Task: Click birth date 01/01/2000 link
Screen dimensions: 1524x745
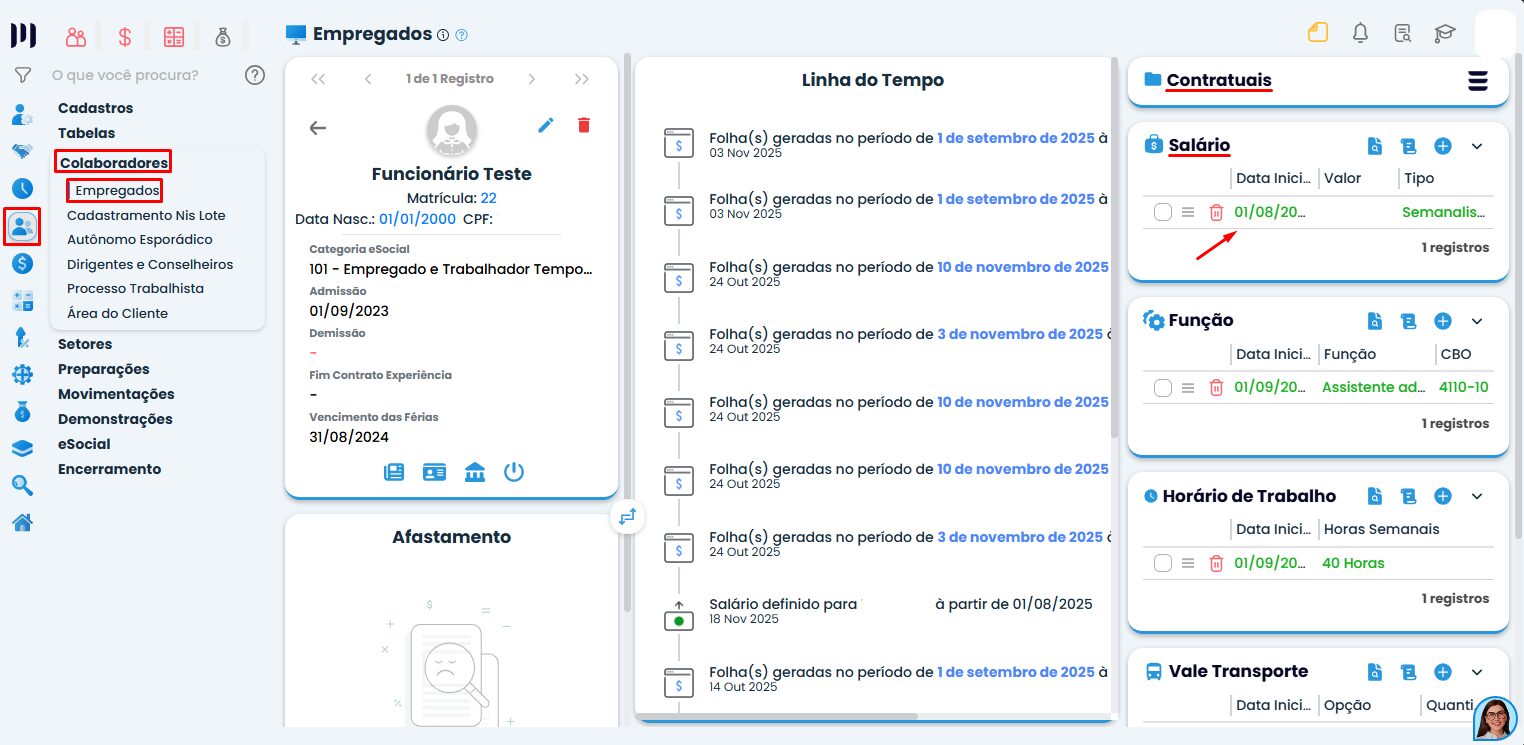Action: (x=417, y=219)
